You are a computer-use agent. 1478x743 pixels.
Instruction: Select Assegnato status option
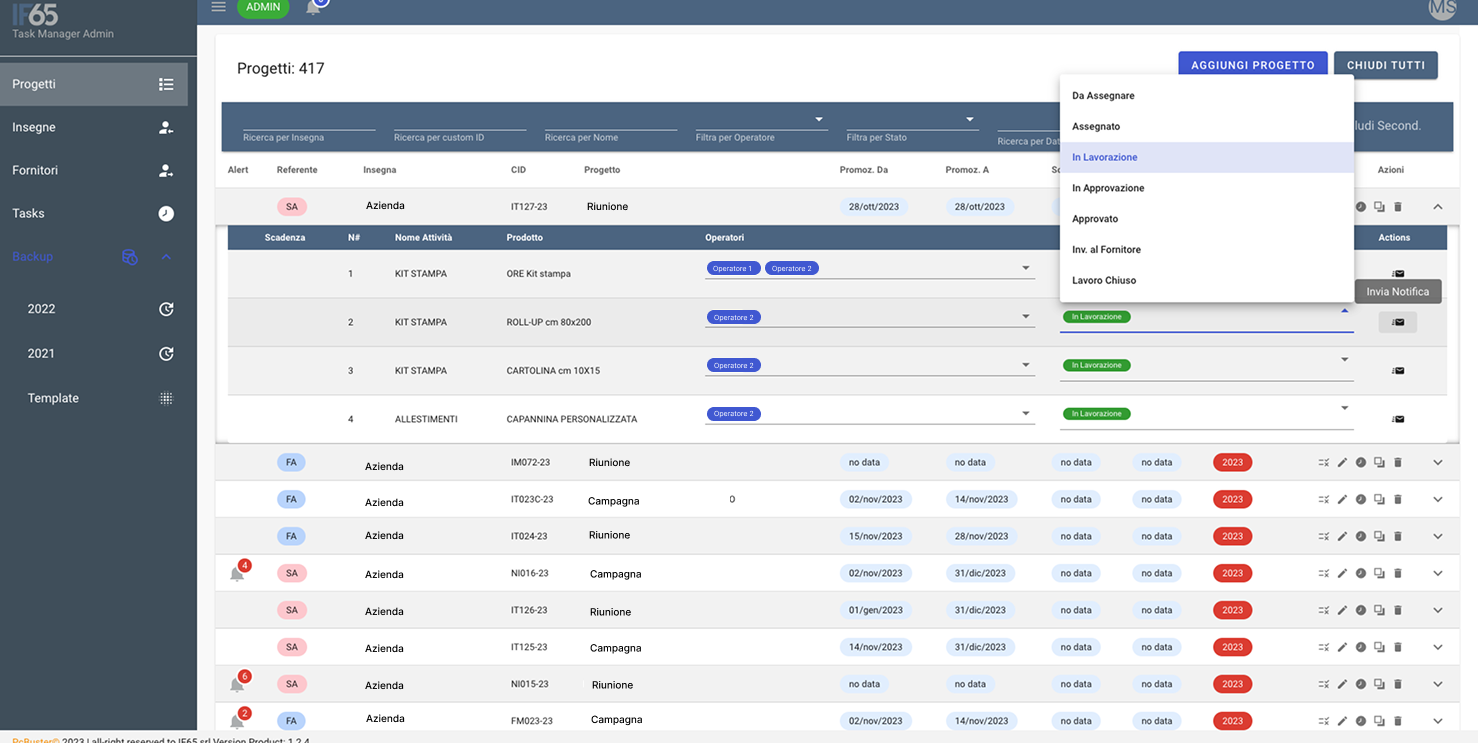pyautogui.click(x=1206, y=127)
